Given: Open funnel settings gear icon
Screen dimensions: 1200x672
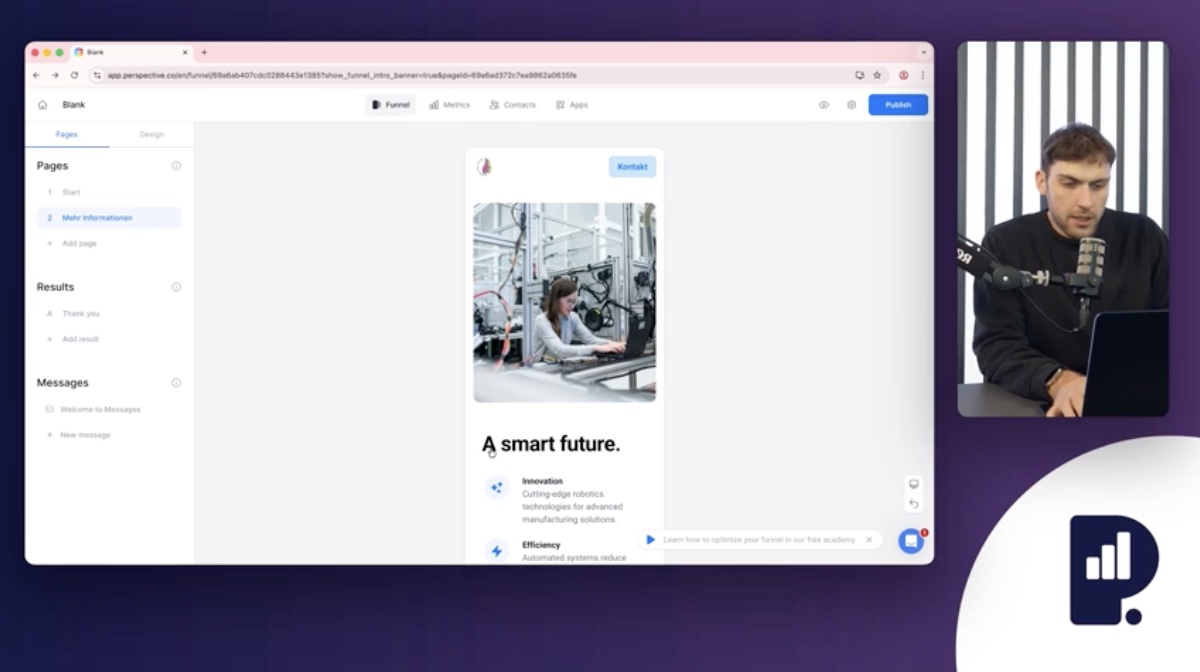Looking at the screenshot, I should (x=851, y=105).
